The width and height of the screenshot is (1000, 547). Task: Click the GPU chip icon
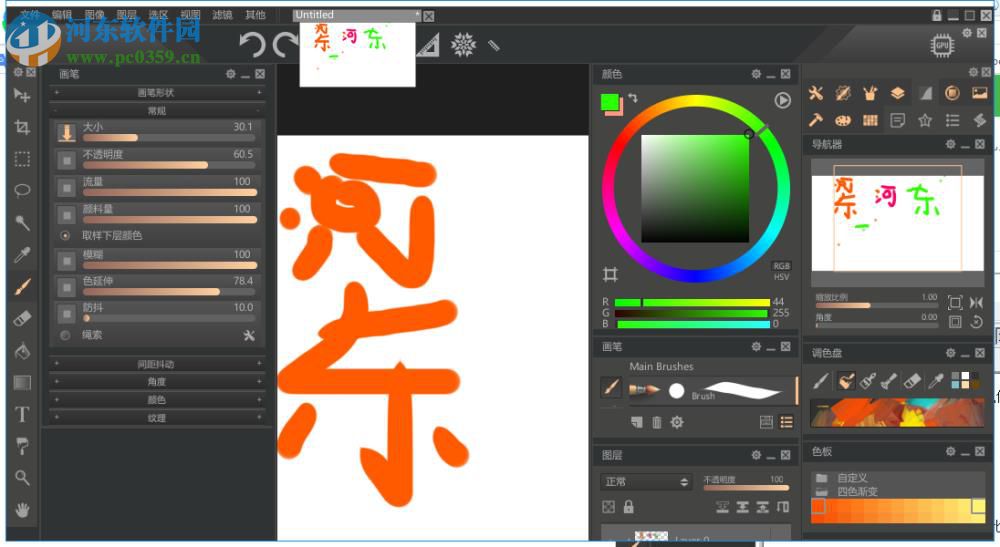pyautogui.click(x=942, y=45)
